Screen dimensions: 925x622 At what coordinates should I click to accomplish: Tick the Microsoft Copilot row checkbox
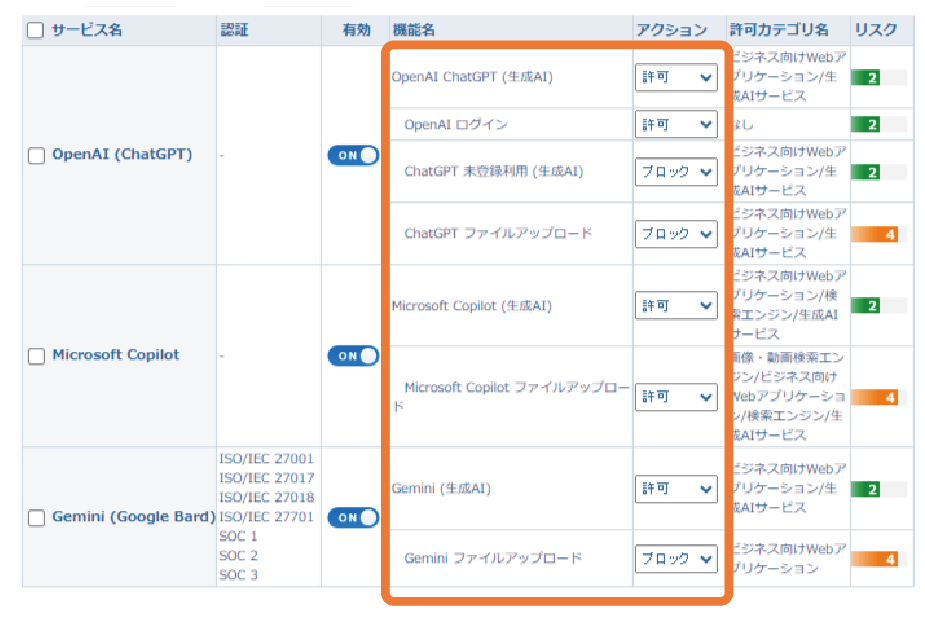pyautogui.click(x=37, y=356)
